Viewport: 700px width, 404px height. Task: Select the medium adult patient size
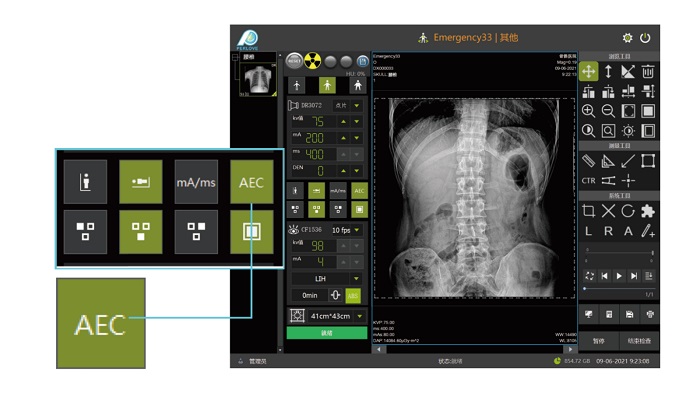[x=326, y=86]
